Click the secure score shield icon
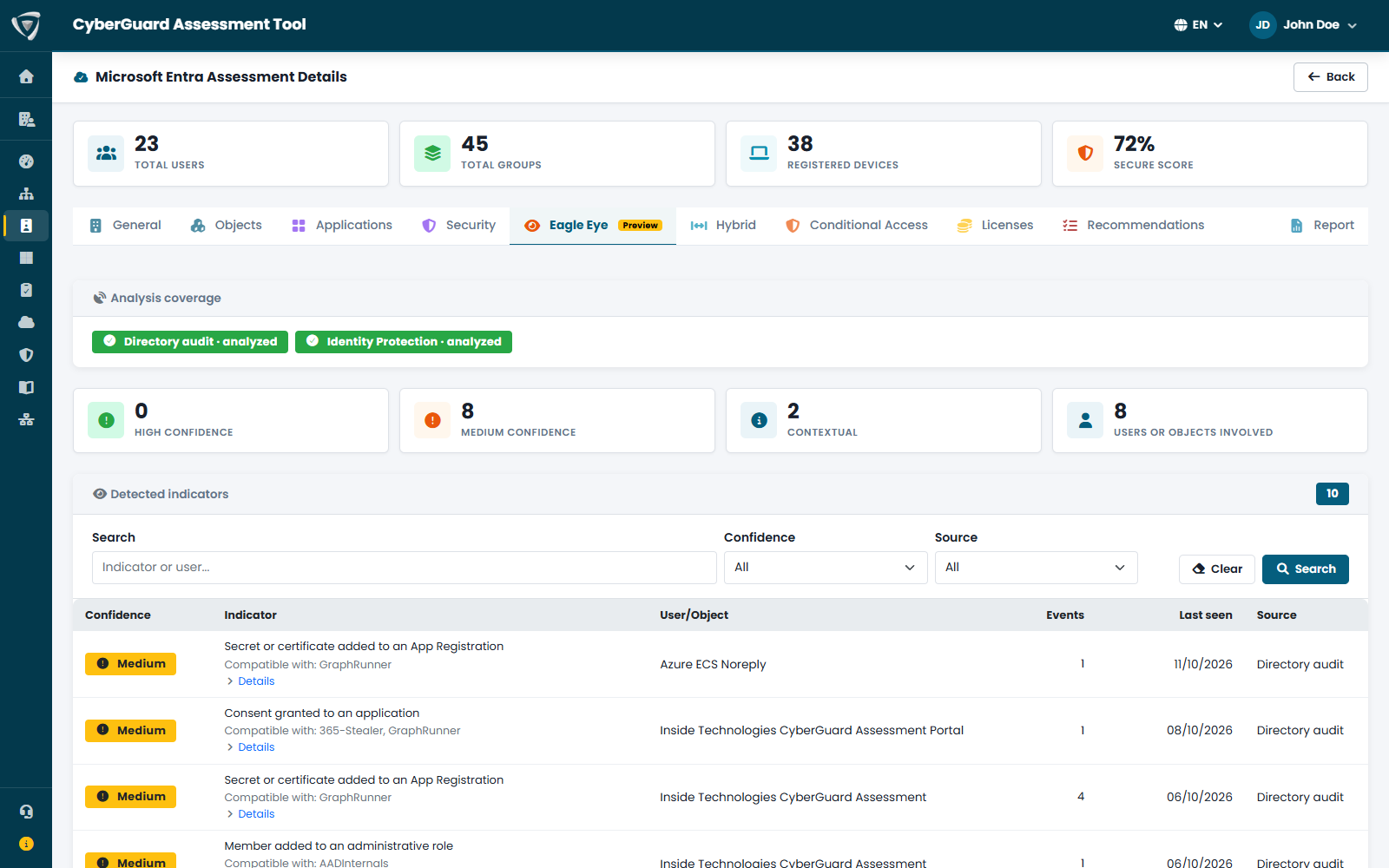This screenshot has height=868, width=1389. 1085,154
